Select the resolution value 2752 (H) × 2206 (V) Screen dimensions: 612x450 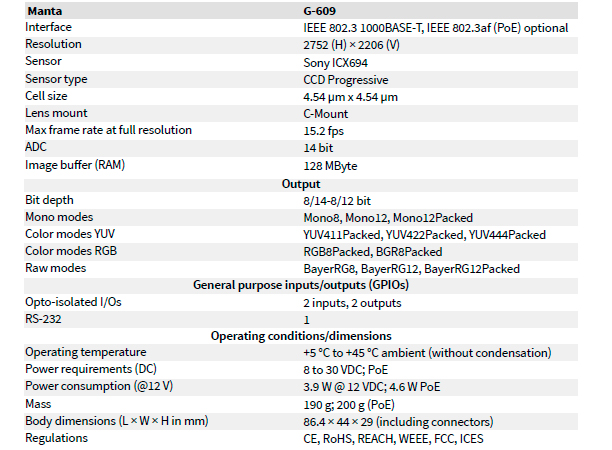coord(351,45)
